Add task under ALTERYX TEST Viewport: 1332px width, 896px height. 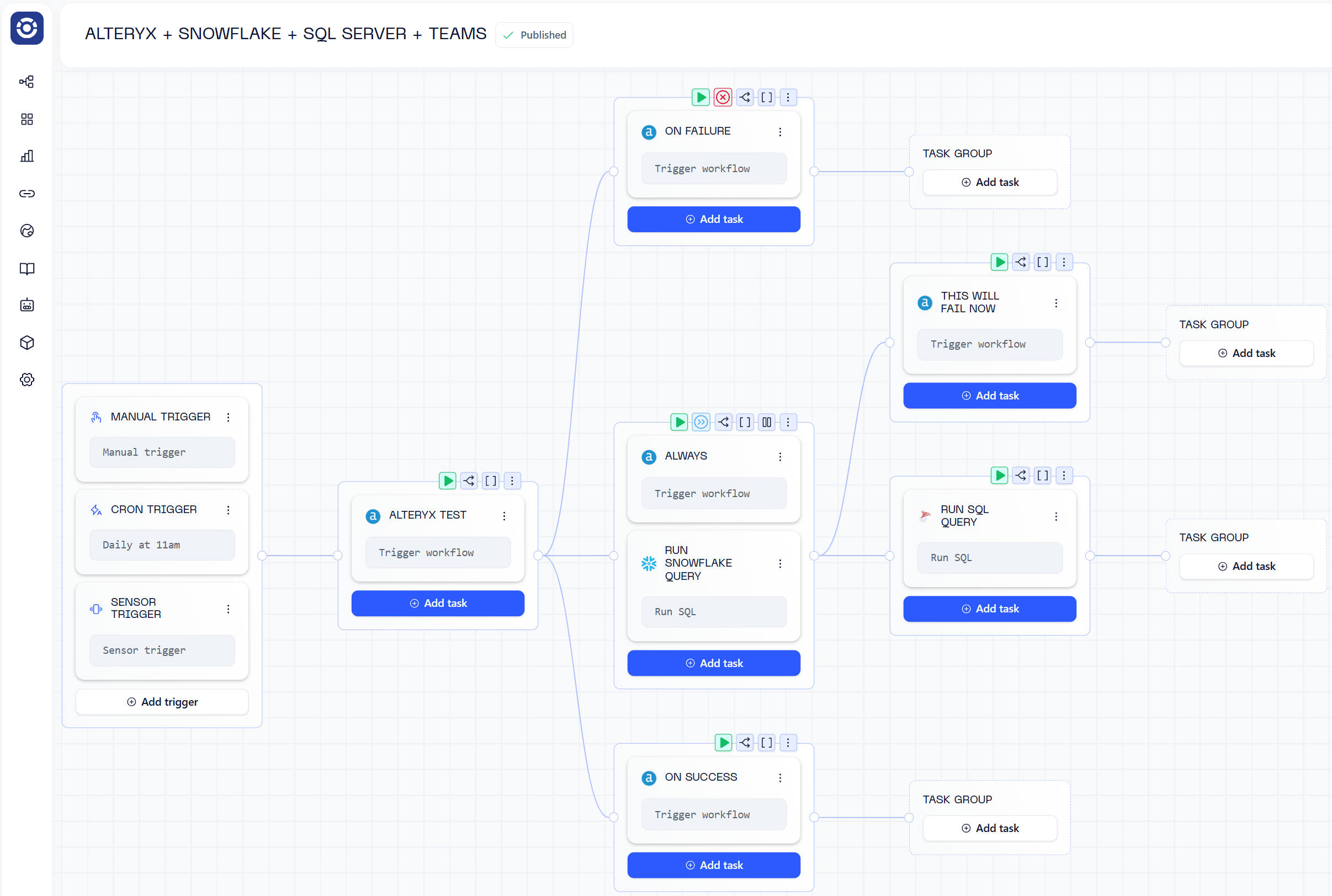coord(438,604)
